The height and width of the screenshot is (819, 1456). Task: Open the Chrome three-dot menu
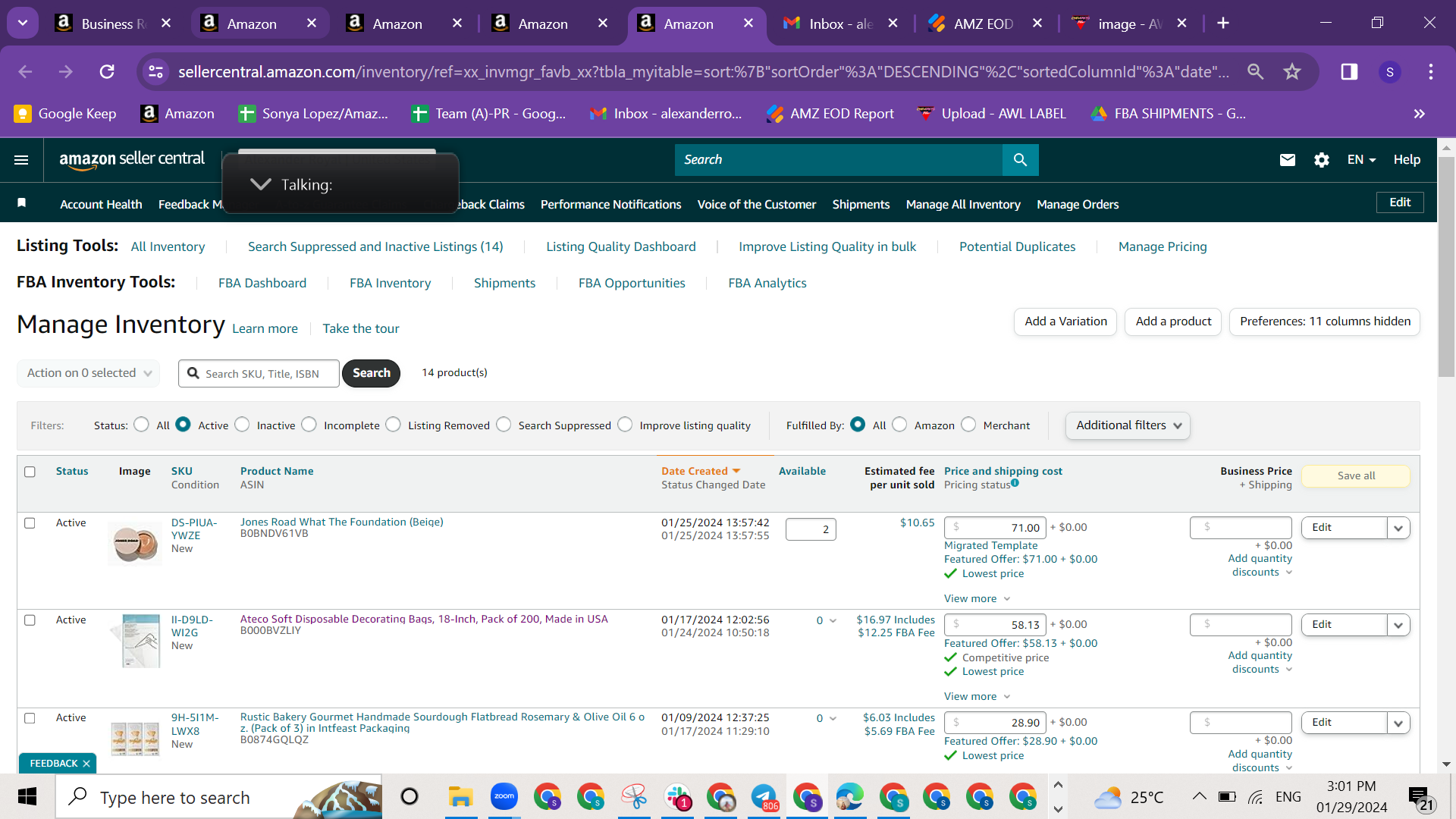click(x=1431, y=72)
